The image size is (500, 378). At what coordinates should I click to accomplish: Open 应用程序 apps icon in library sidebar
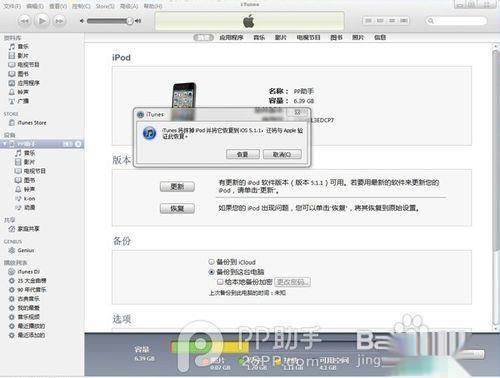point(24,83)
